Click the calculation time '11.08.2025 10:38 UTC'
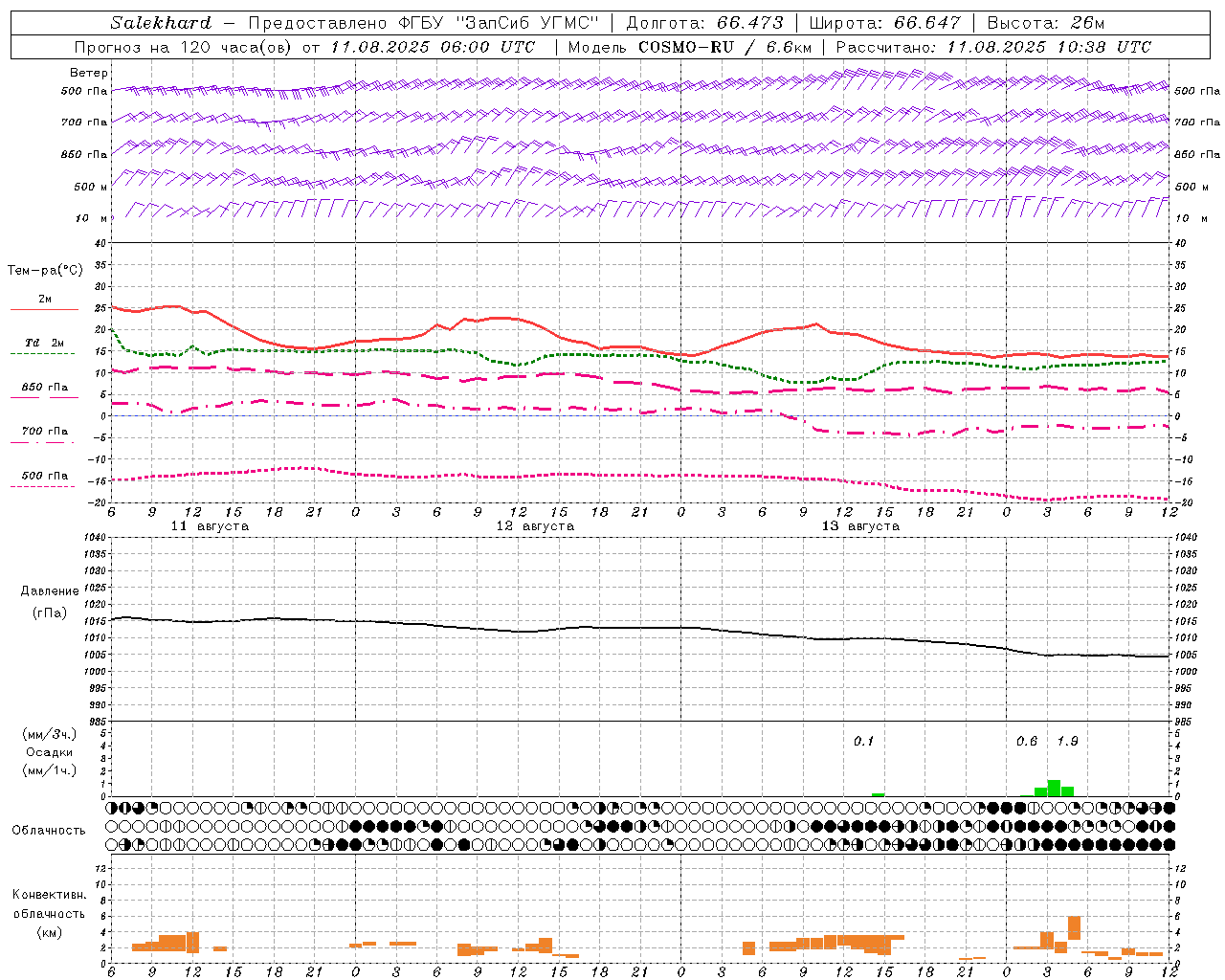Viewport: 1225px width, 980px height. [1049, 47]
